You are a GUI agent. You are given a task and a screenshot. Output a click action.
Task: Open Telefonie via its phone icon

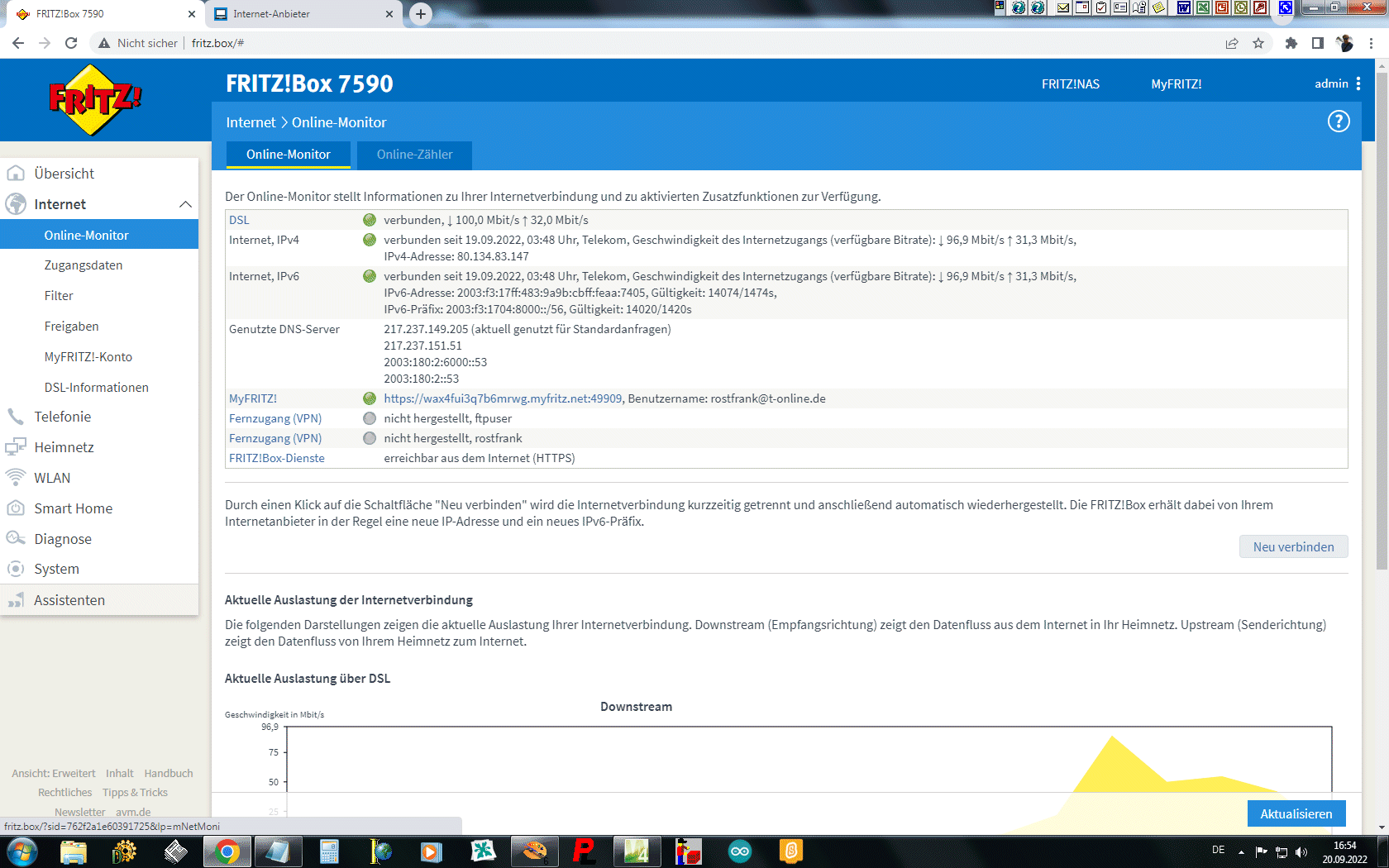click(x=16, y=417)
